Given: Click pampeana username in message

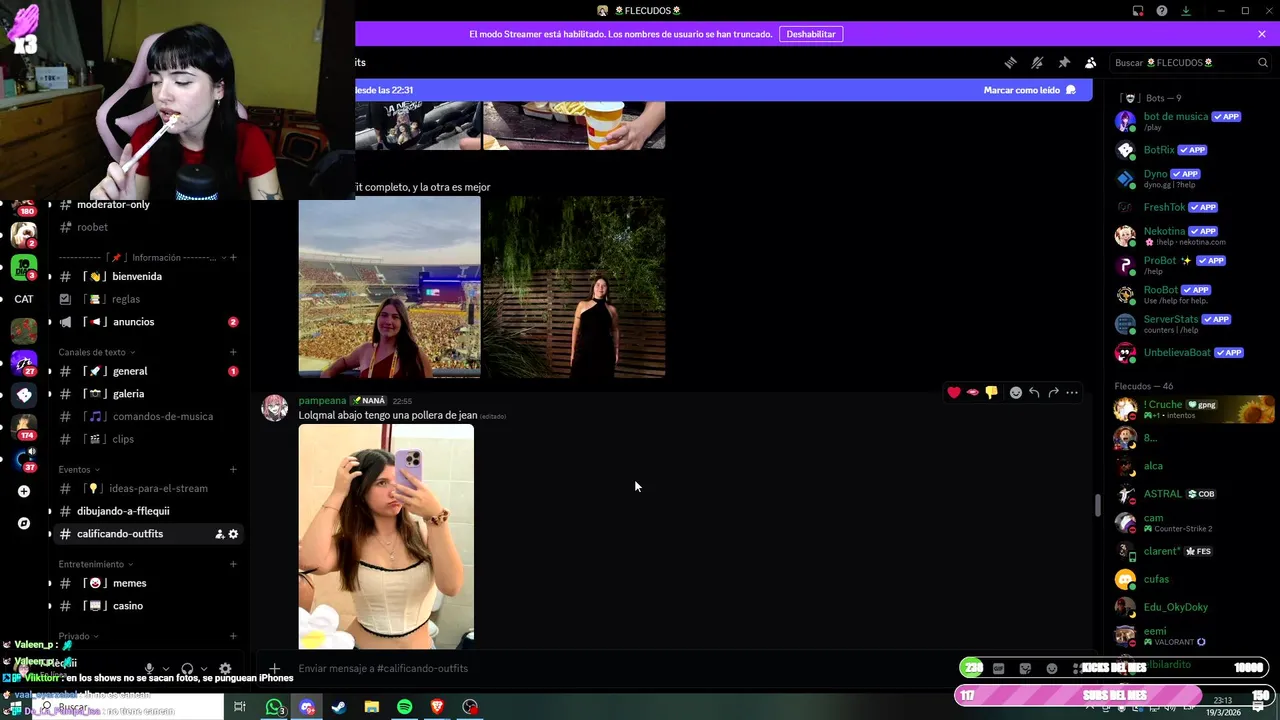Looking at the screenshot, I should point(322,400).
